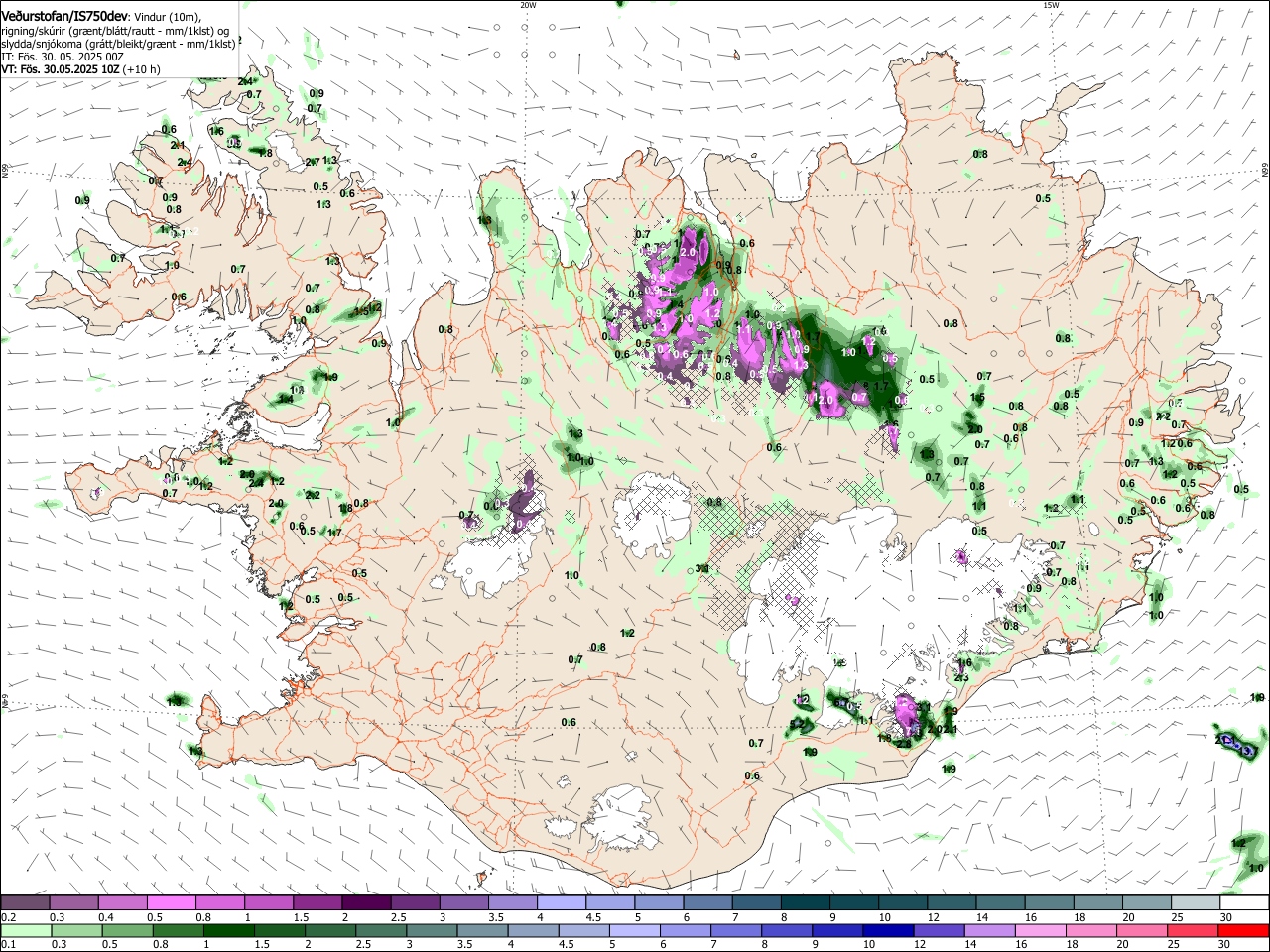
Task: Click the 'slydda/snjókoma' legend description line
Action: pos(118,43)
